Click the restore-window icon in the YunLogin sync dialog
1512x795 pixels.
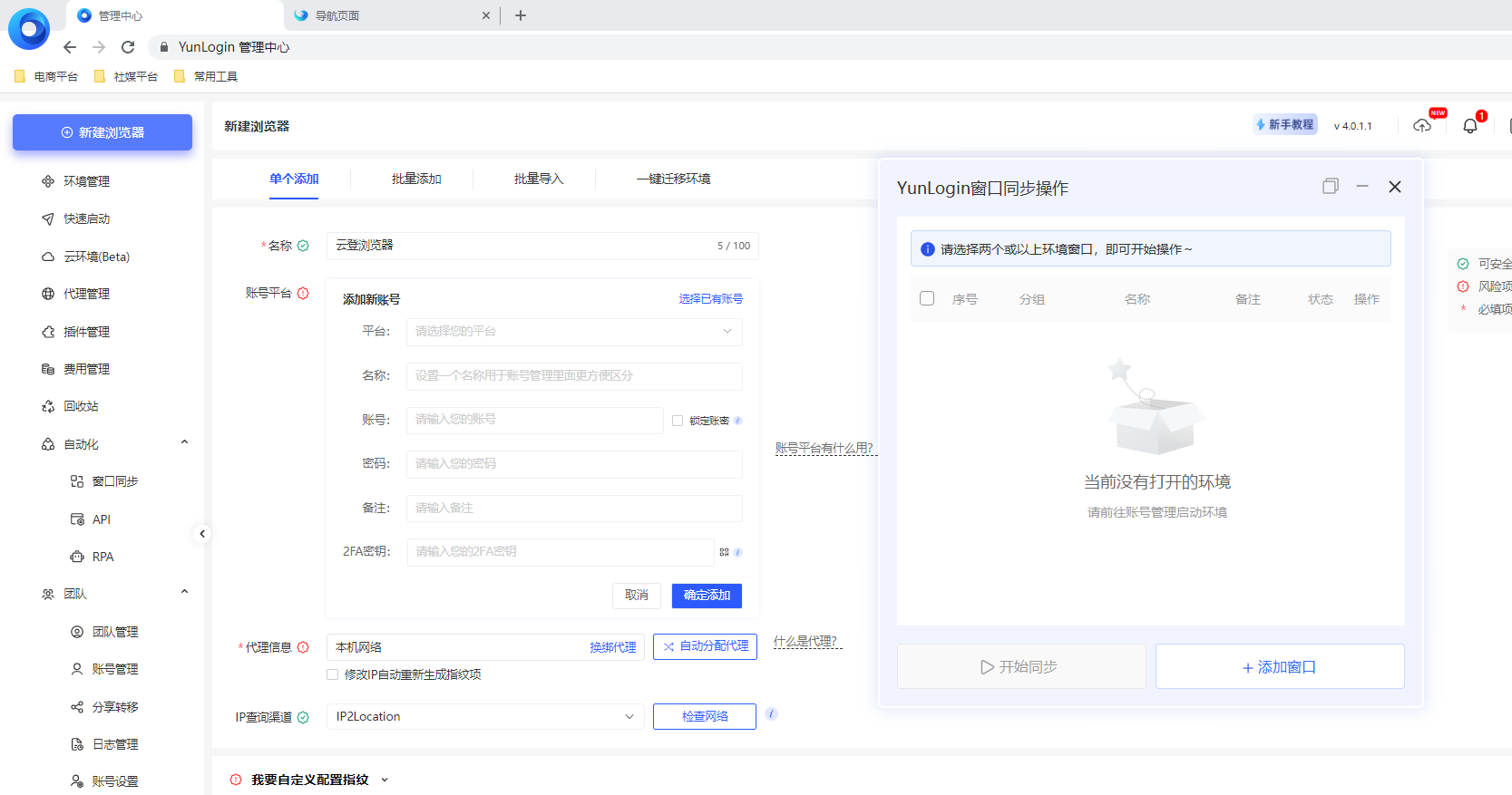point(1331,186)
